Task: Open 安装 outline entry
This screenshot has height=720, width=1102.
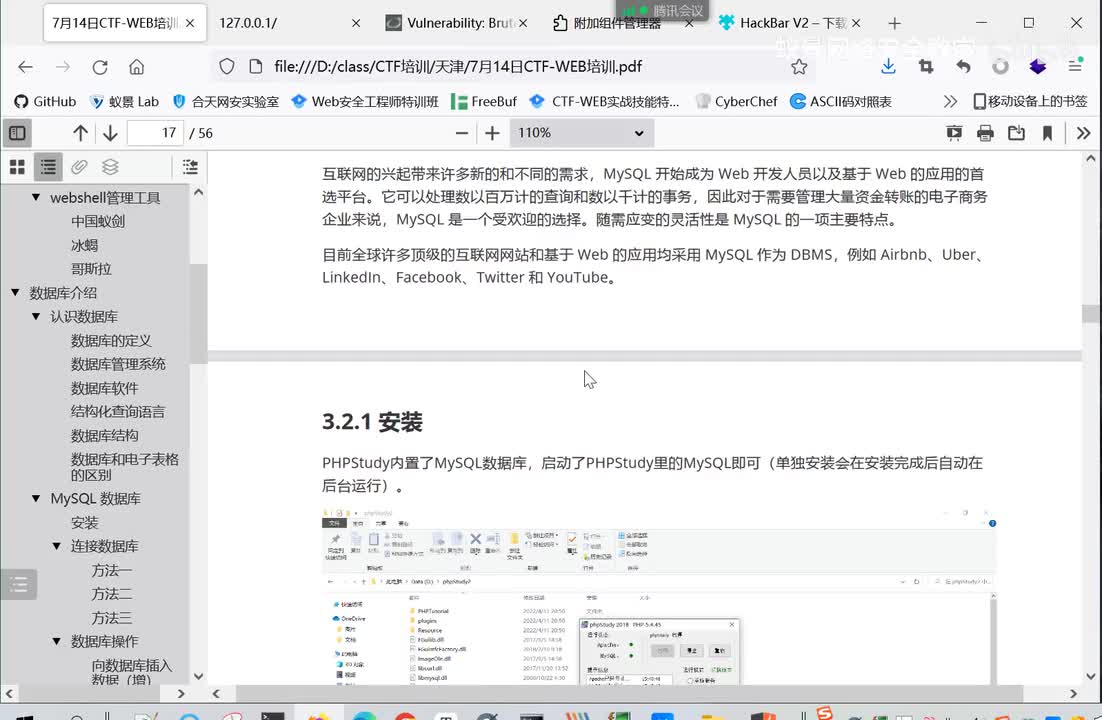Action: (x=84, y=523)
